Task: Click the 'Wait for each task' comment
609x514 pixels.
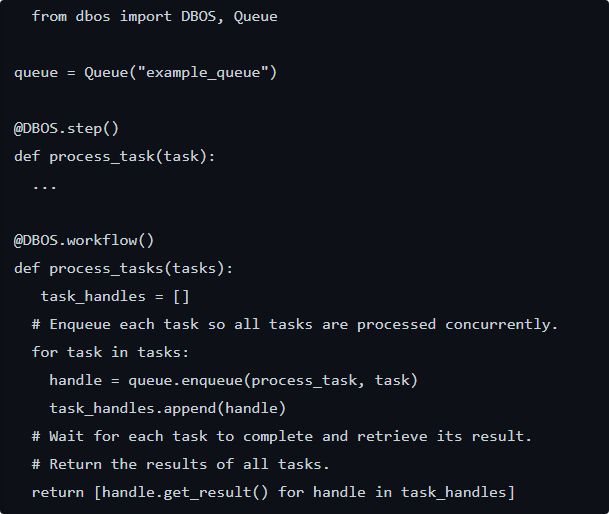Action: 282,436
